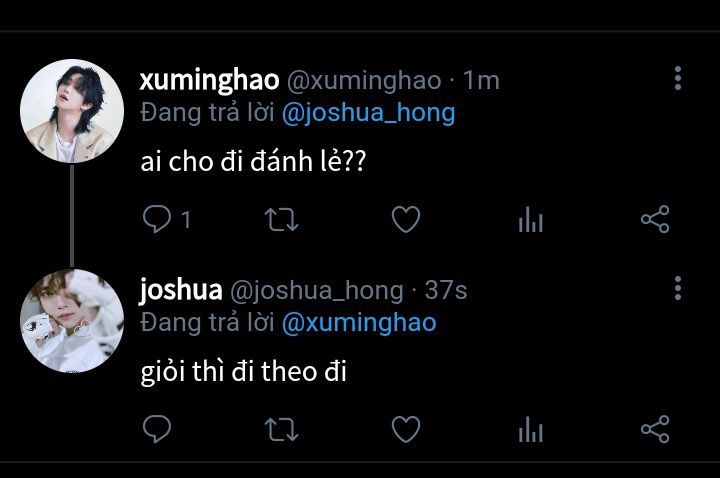The image size is (720, 478).
Task: Open xuminghao's profile picture
Action: (x=72, y=111)
